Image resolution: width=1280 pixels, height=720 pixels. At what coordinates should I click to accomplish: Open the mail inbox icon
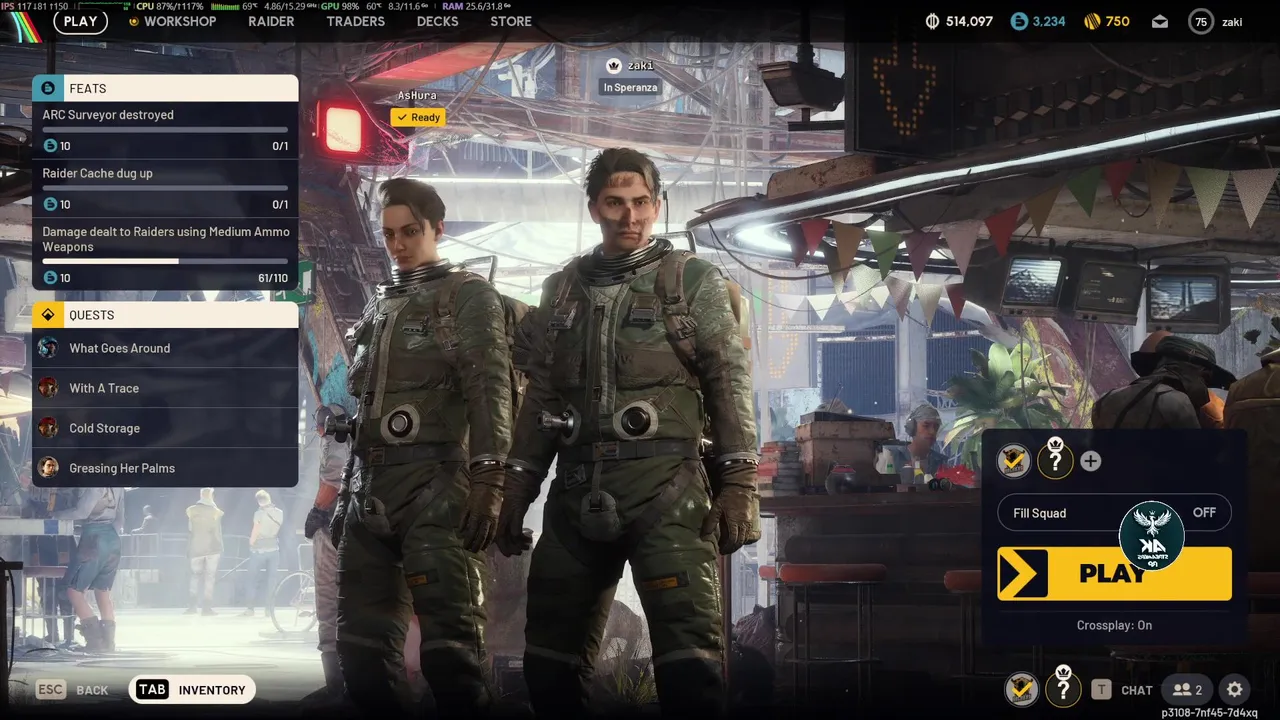[x=1160, y=21]
